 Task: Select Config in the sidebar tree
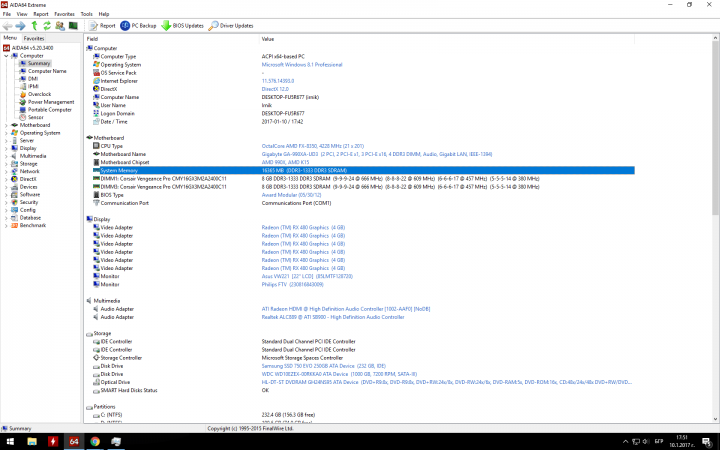pos(28,210)
